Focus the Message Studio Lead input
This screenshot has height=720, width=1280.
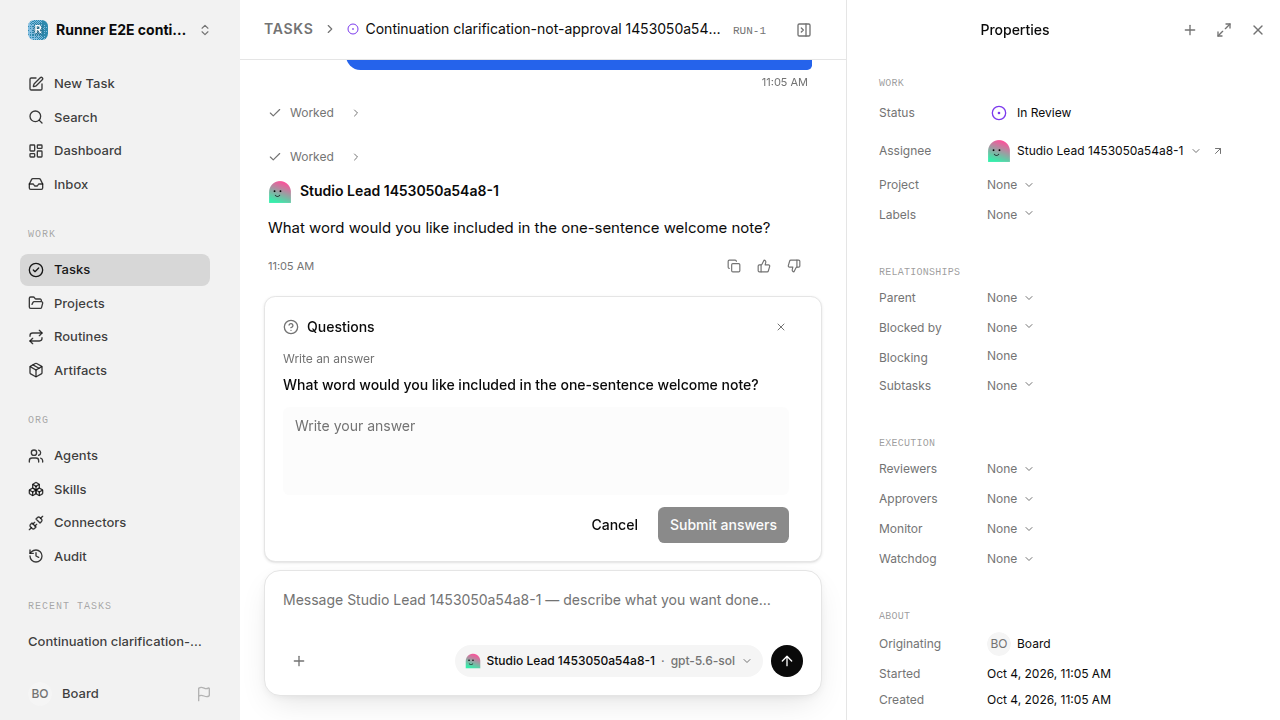[x=543, y=601]
